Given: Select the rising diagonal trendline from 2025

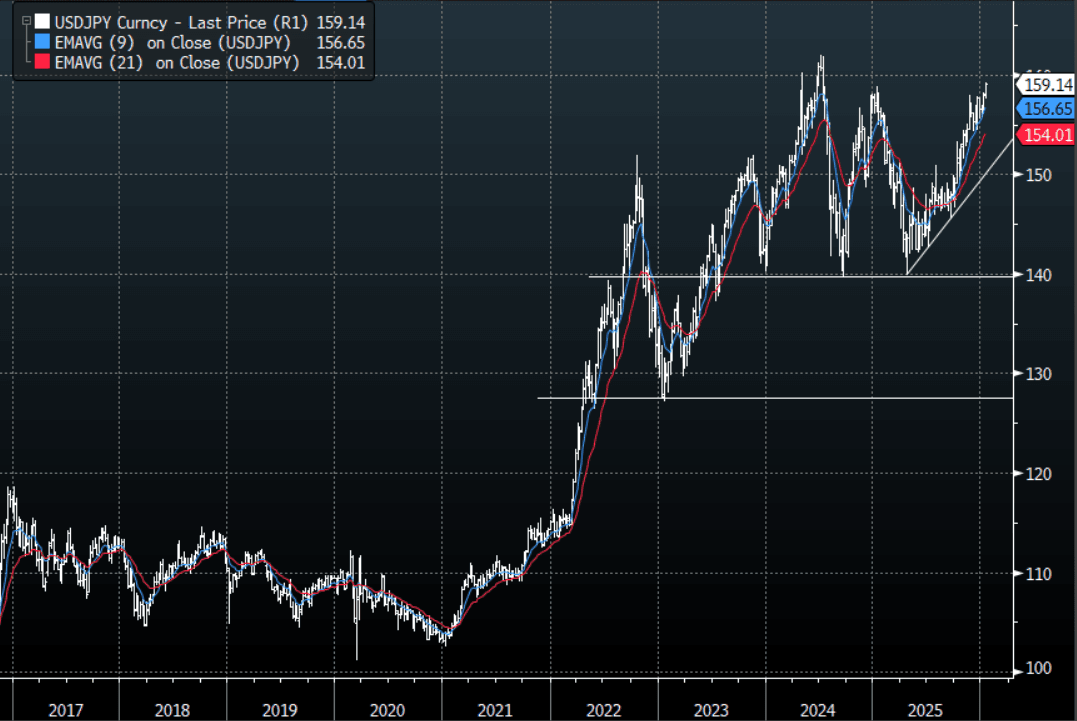Looking at the screenshot, I should point(960,214).
